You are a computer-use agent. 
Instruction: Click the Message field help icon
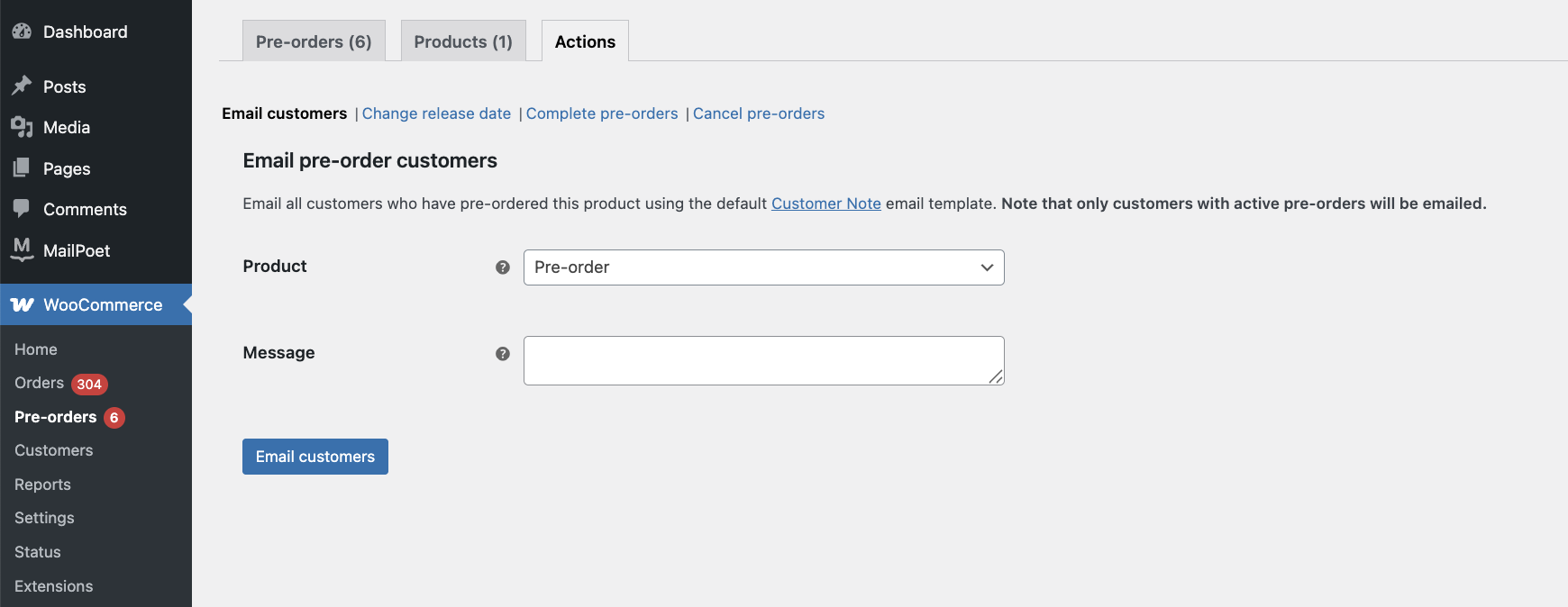click(503, 354)
